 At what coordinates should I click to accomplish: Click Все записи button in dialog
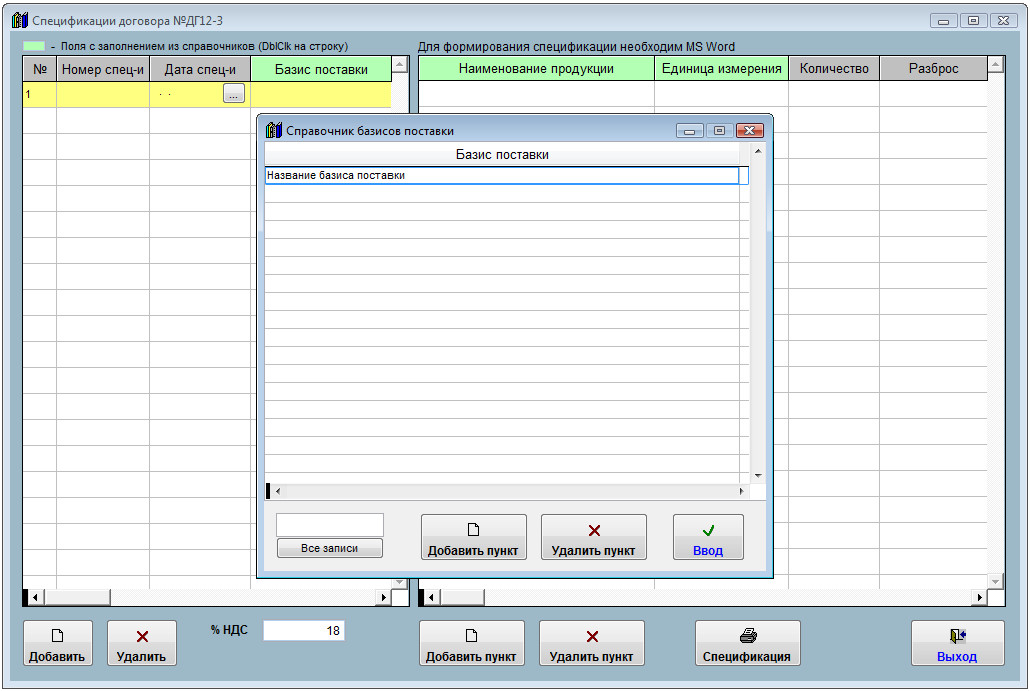[x=330, y=548]
